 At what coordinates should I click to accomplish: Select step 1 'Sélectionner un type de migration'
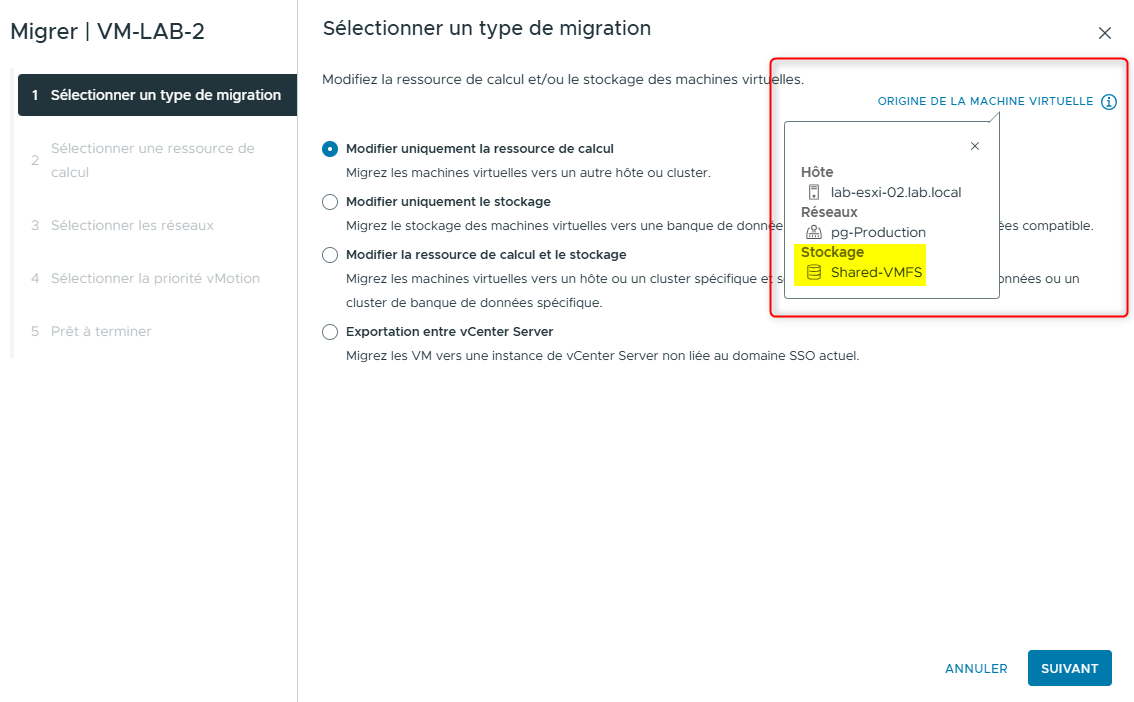(x=150, y=95)
